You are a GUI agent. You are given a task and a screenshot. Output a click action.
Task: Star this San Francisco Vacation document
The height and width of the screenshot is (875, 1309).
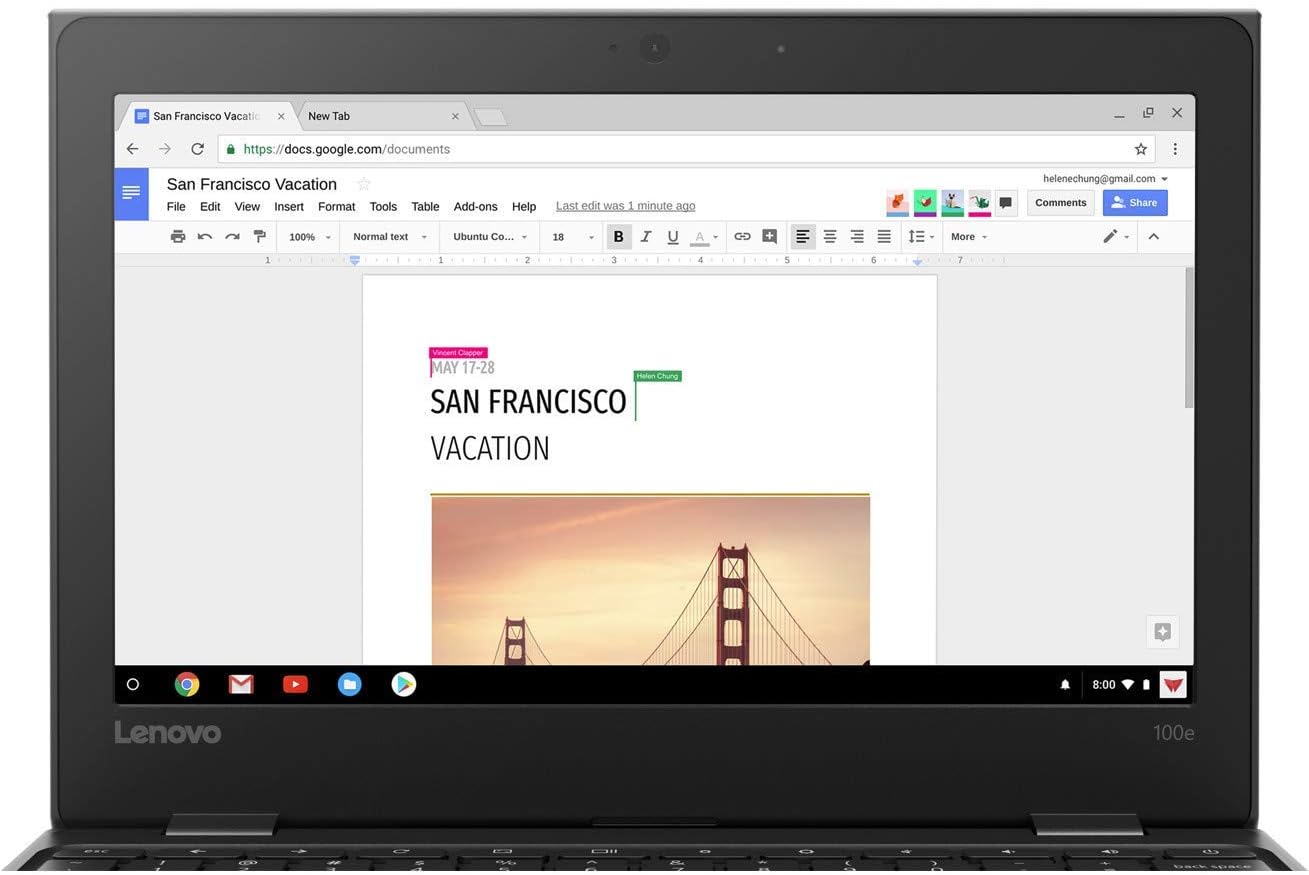(x=364, y=184)
